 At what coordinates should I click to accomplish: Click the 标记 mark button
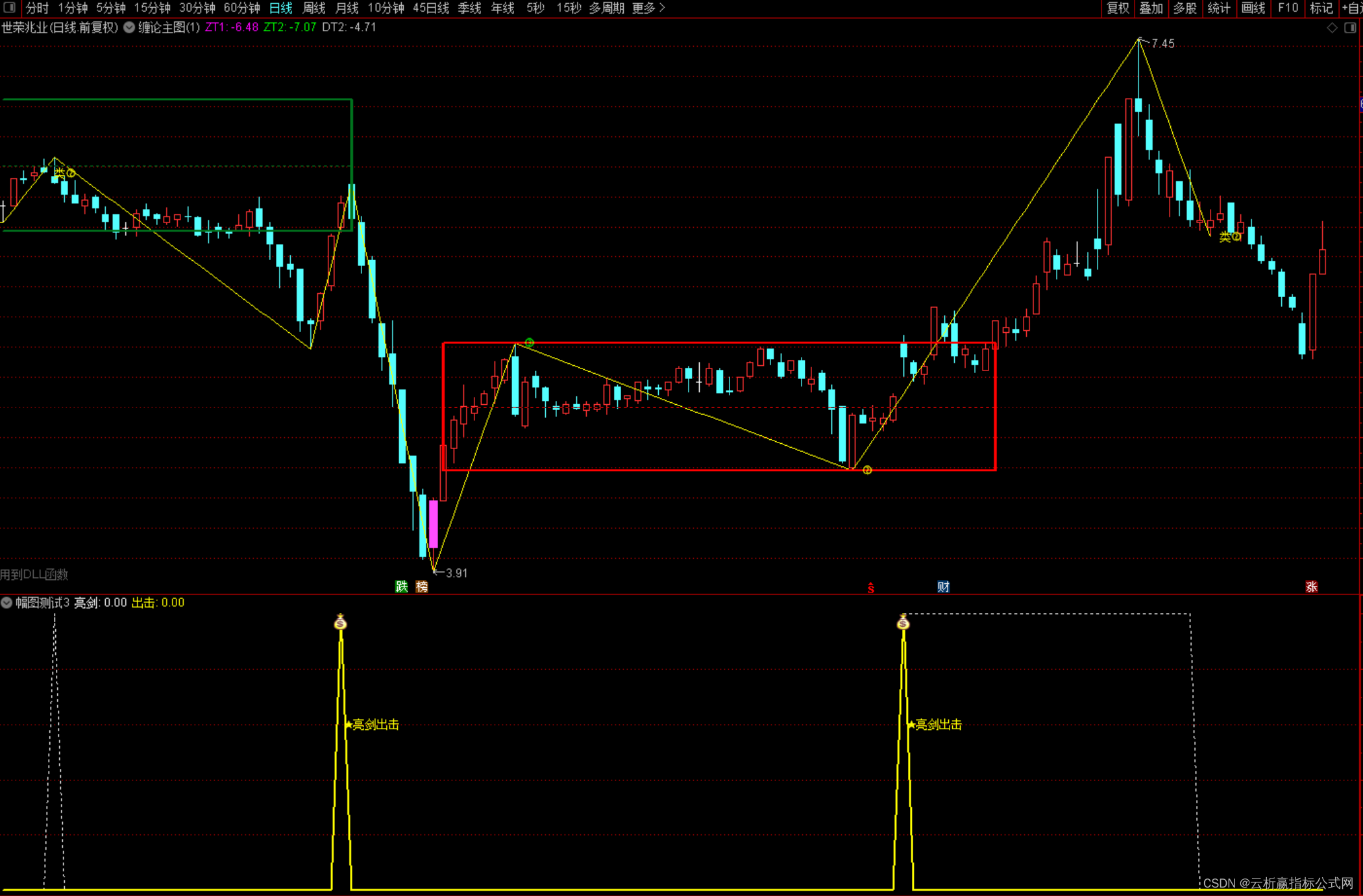coord(1321,8)
